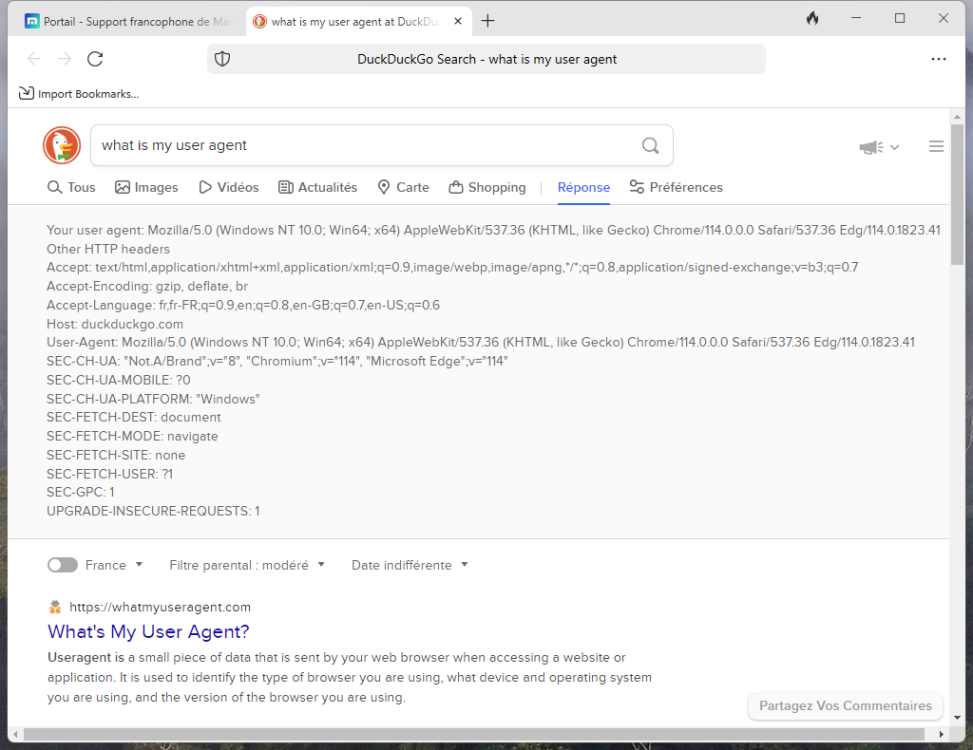The height and width of the screenshot is (750, 973).
Task: Open the What's My User Agent? result
Action: (x=148, y=632)
